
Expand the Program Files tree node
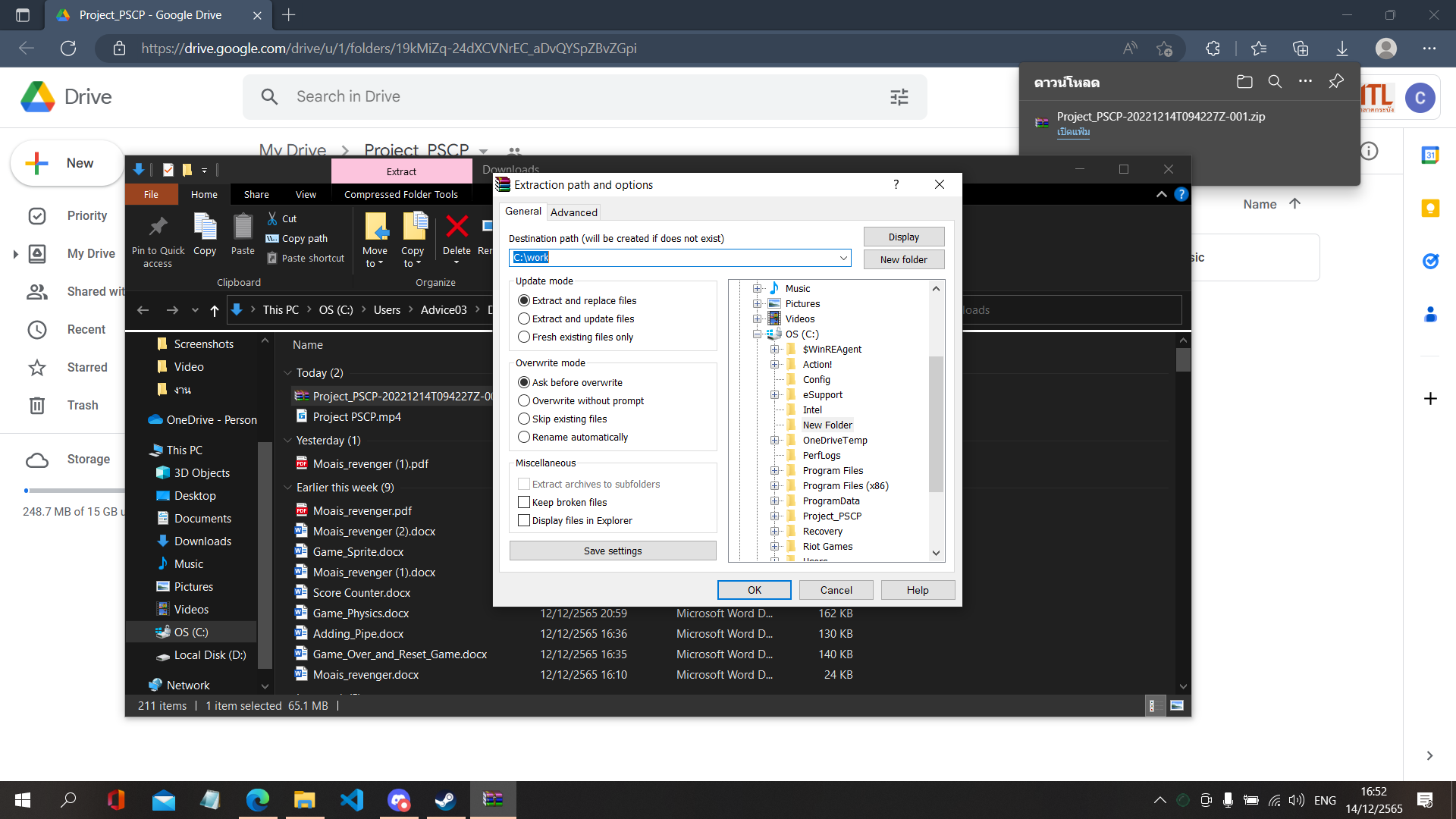tap(774, 471)
